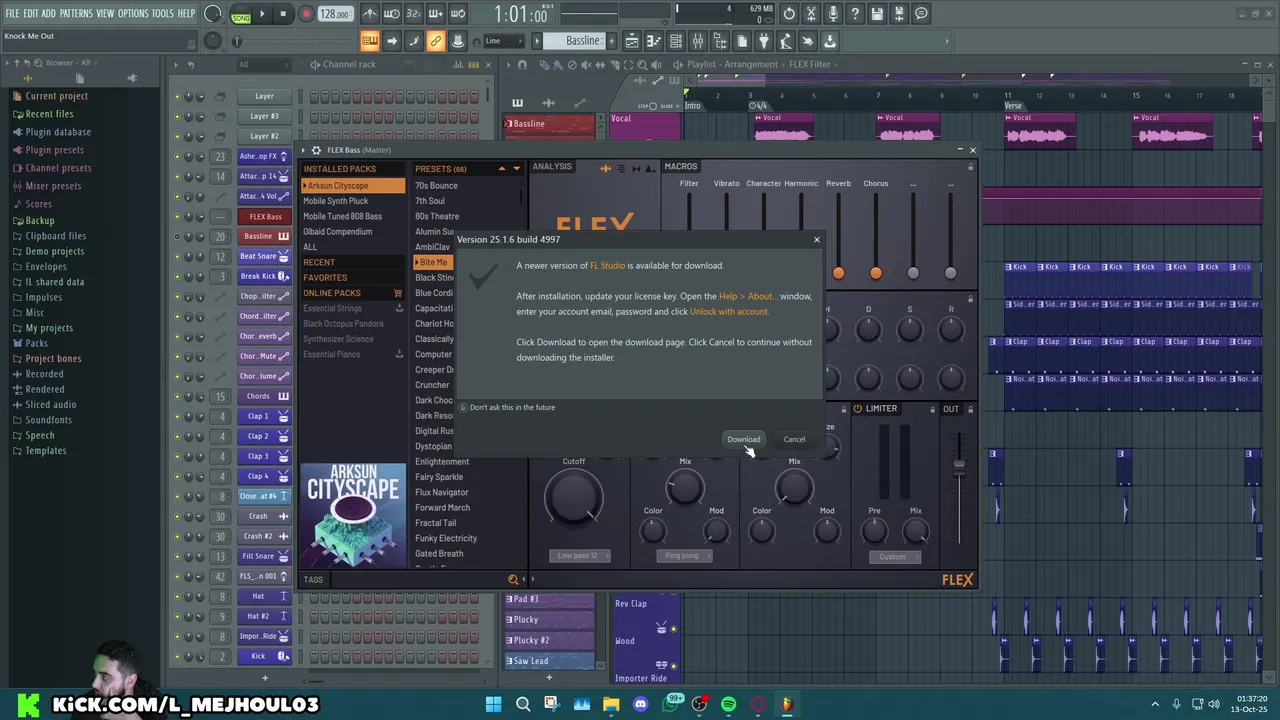
Task: Click the undo history icon
Action: [x=789, y=14]
